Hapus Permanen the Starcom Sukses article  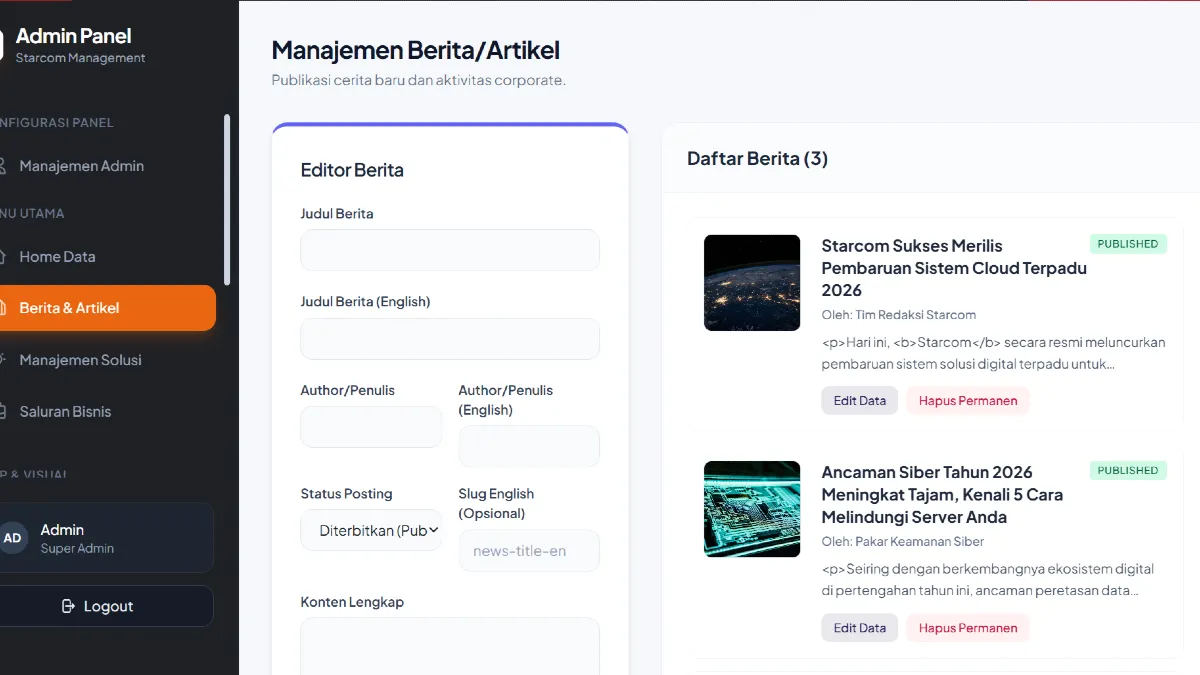[968, 401]
